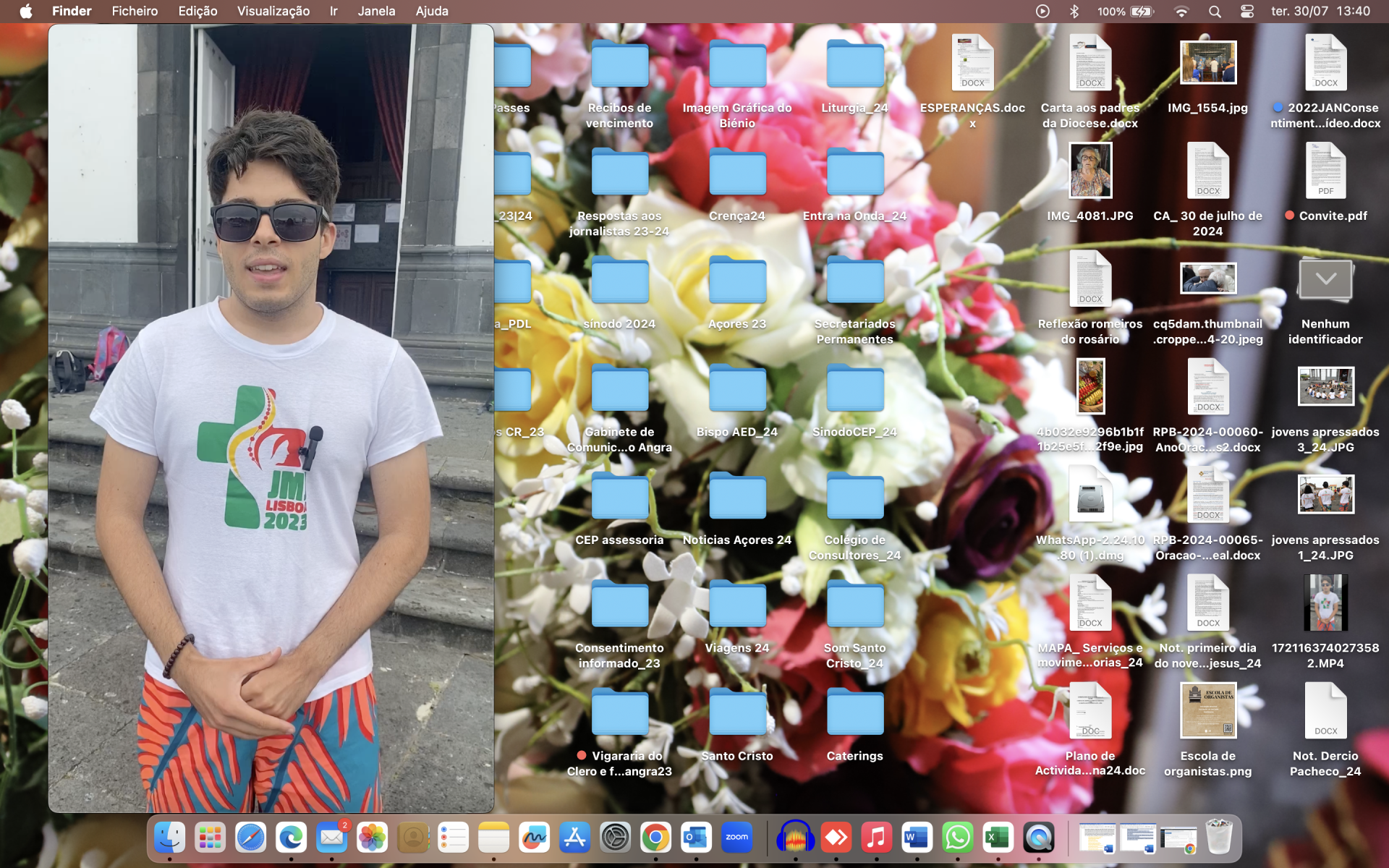This screenshot has height=868, width=1389.
Task: Open the Ficheiro menu
Action: (135, 11)
